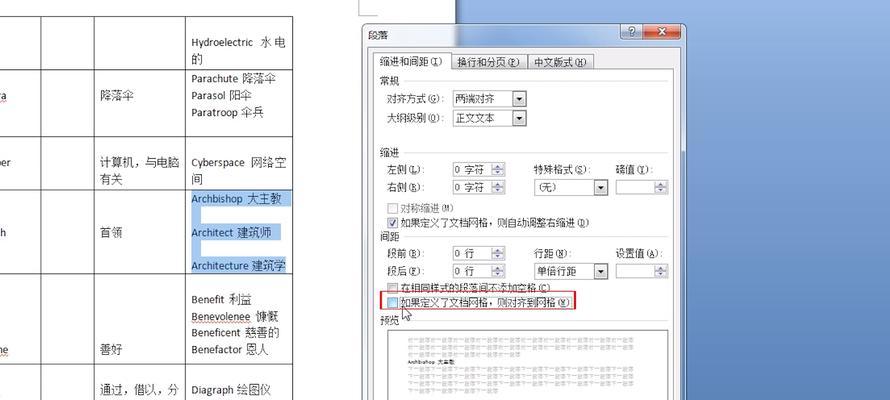Click the selected 'Architect 建筑师' line

231,233
